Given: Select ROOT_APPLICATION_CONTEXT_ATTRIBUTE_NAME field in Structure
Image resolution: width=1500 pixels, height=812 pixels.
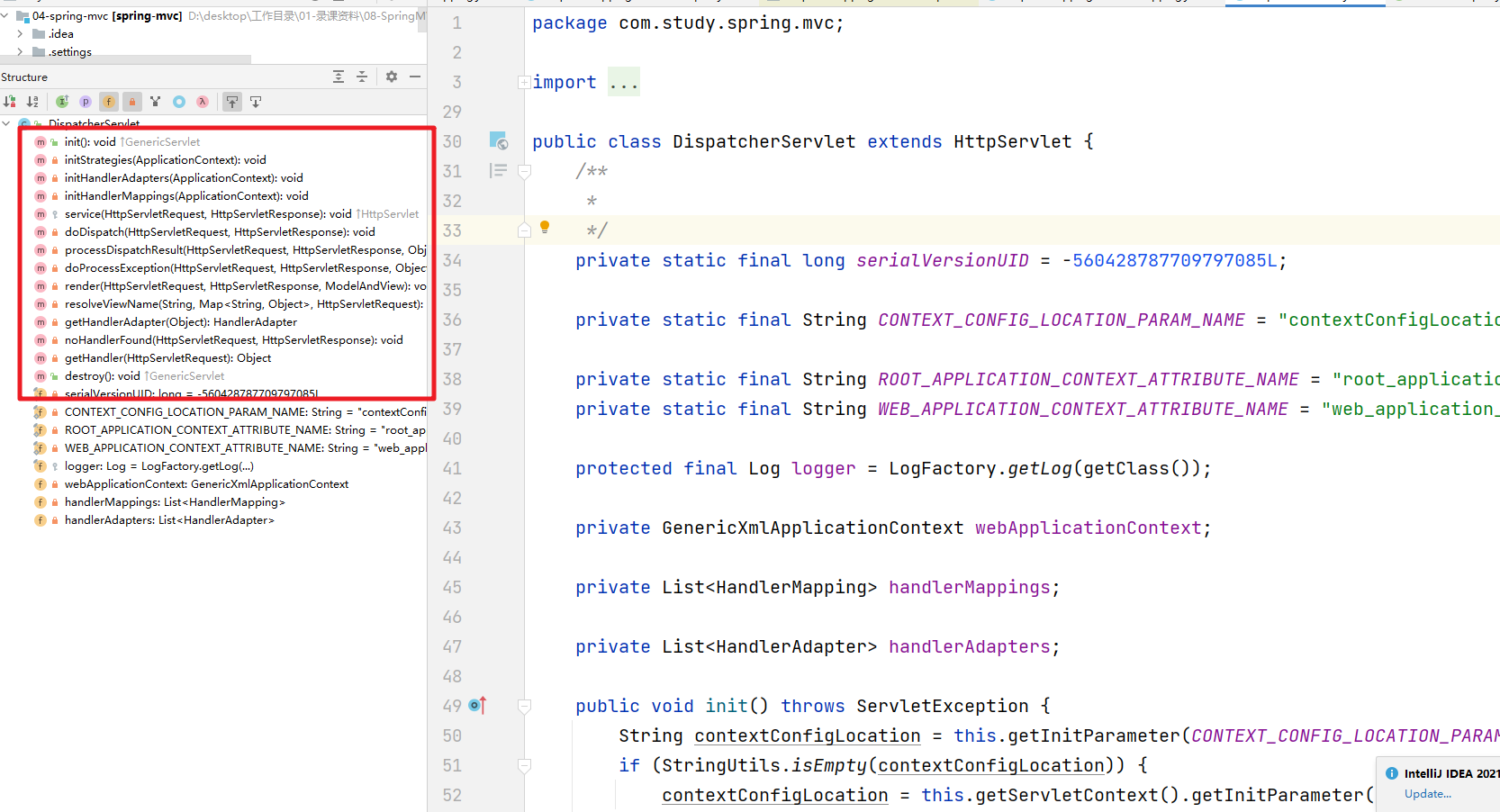Looking at the screenshot, I should click(245, 429).
